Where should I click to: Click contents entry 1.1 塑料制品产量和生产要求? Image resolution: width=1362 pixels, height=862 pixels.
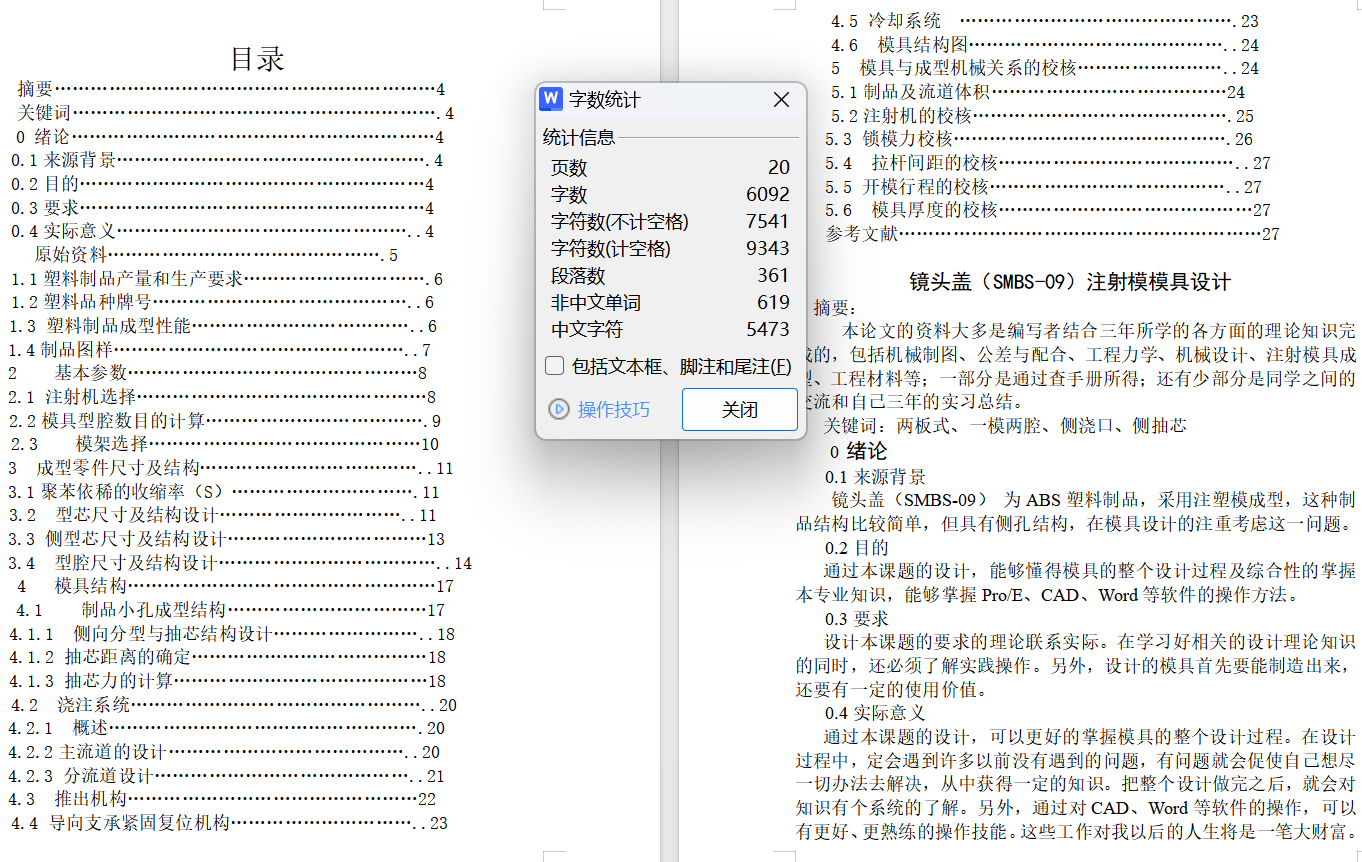pos(227,279)
